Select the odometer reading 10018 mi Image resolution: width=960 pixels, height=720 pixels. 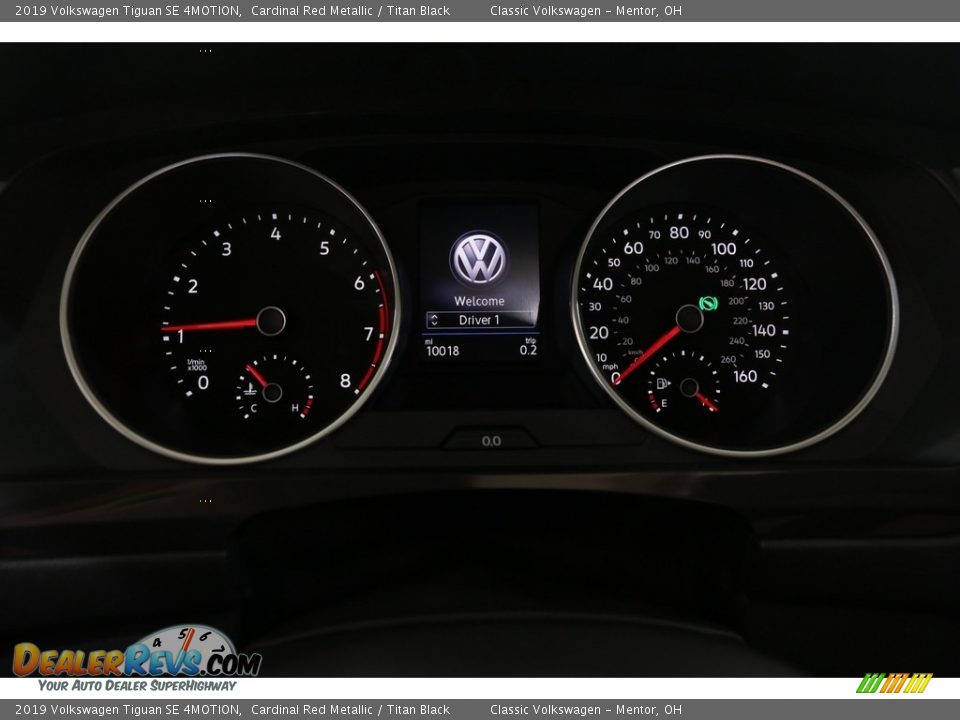point(444,350)
